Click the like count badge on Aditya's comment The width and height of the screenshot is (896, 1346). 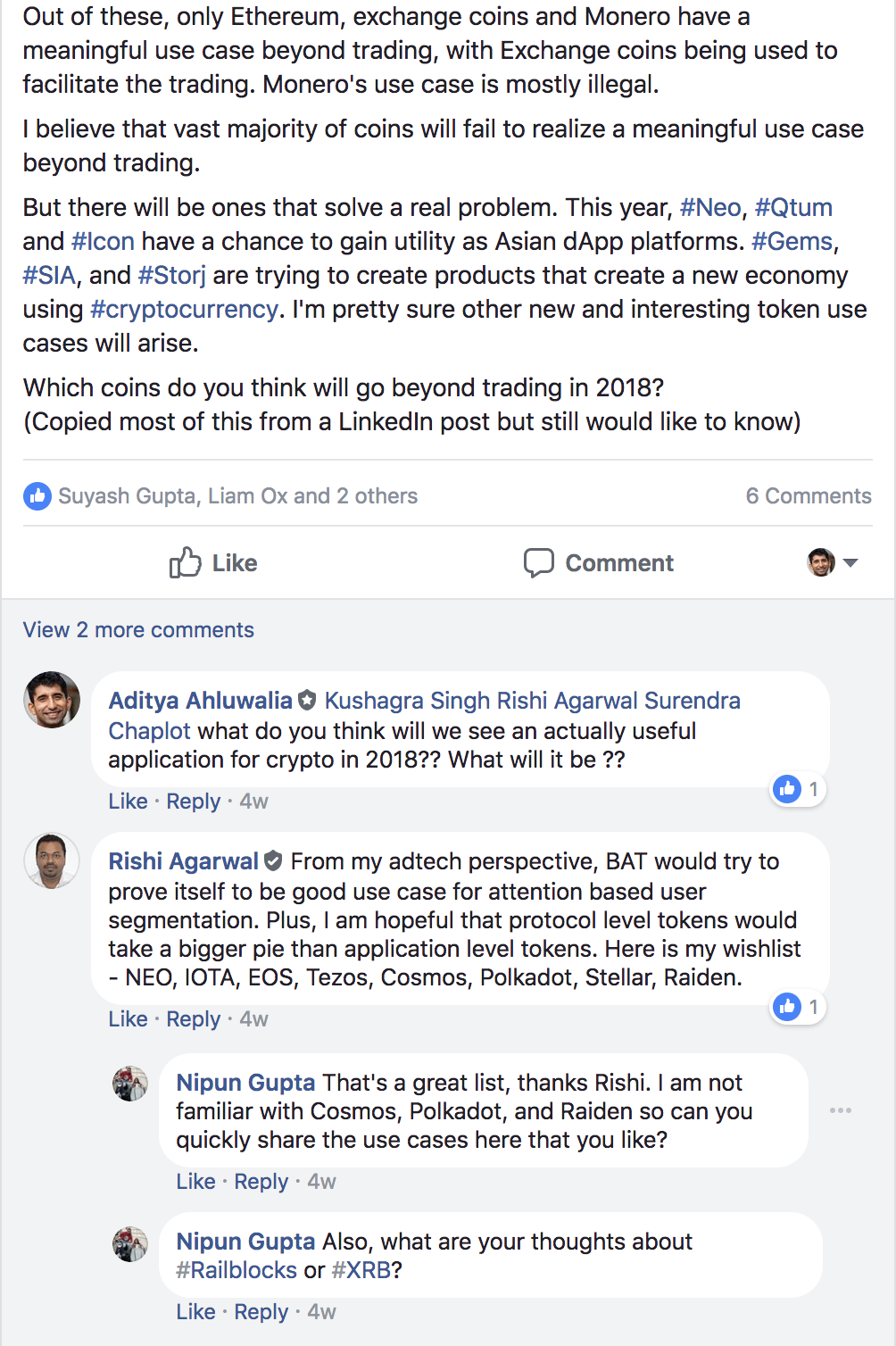798,789
